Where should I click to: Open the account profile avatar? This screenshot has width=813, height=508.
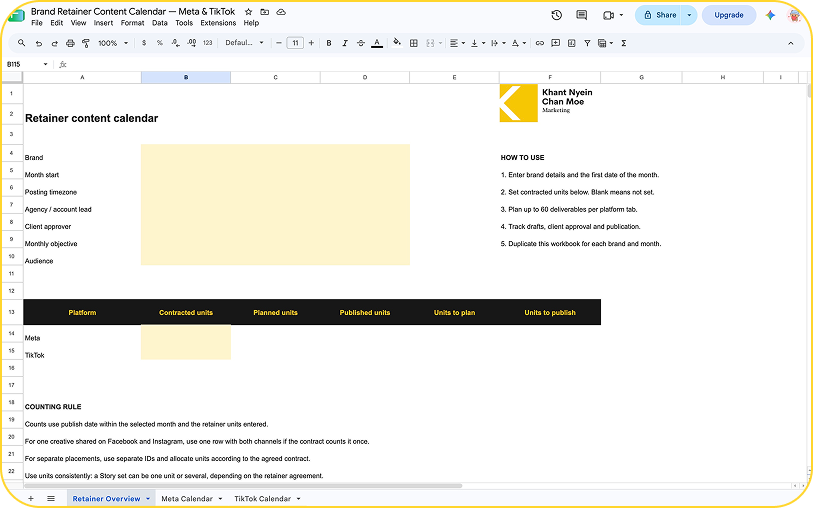tap(794, 15)
